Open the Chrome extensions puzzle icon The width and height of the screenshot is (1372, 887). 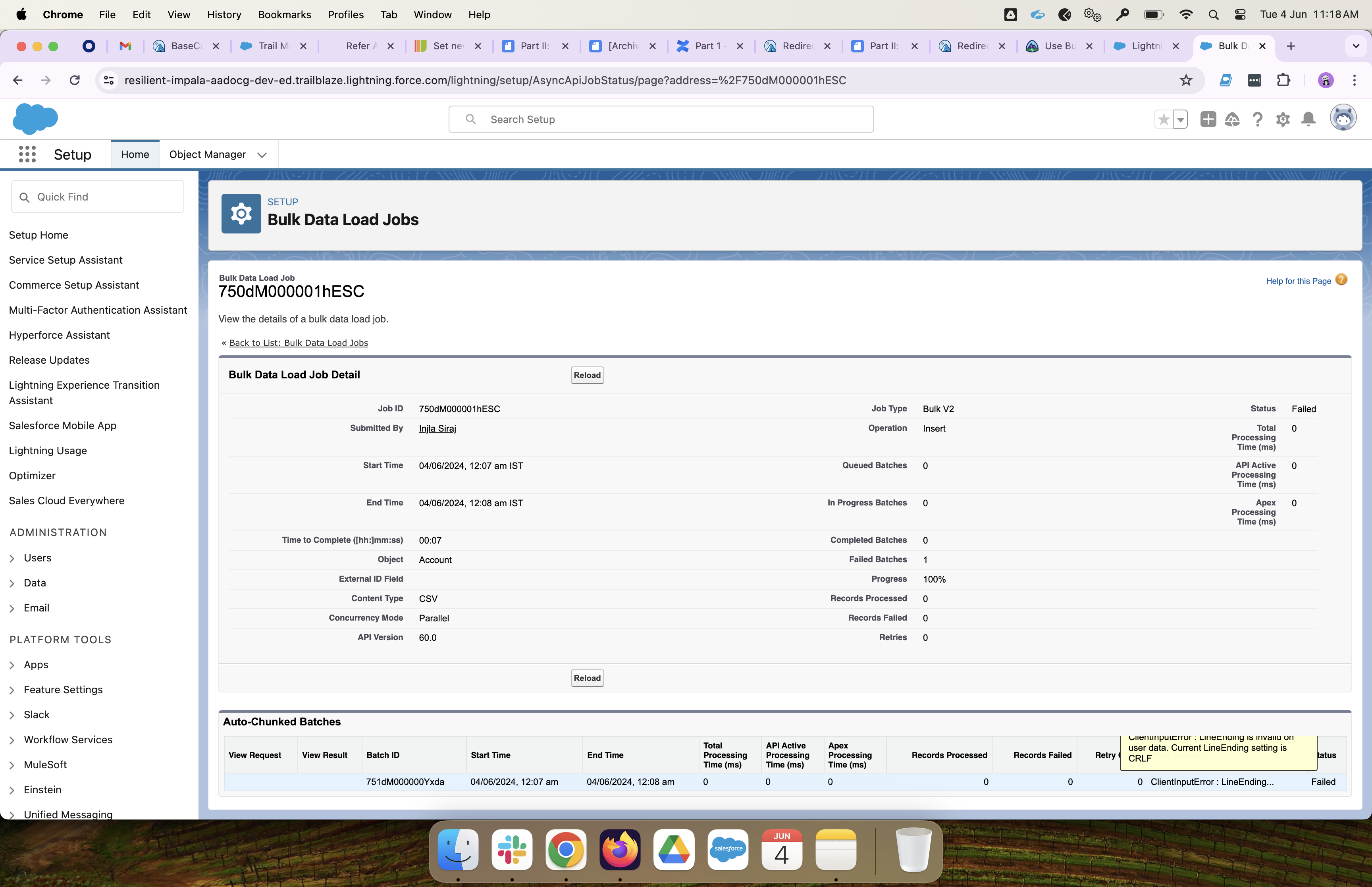pos(1284,80)
